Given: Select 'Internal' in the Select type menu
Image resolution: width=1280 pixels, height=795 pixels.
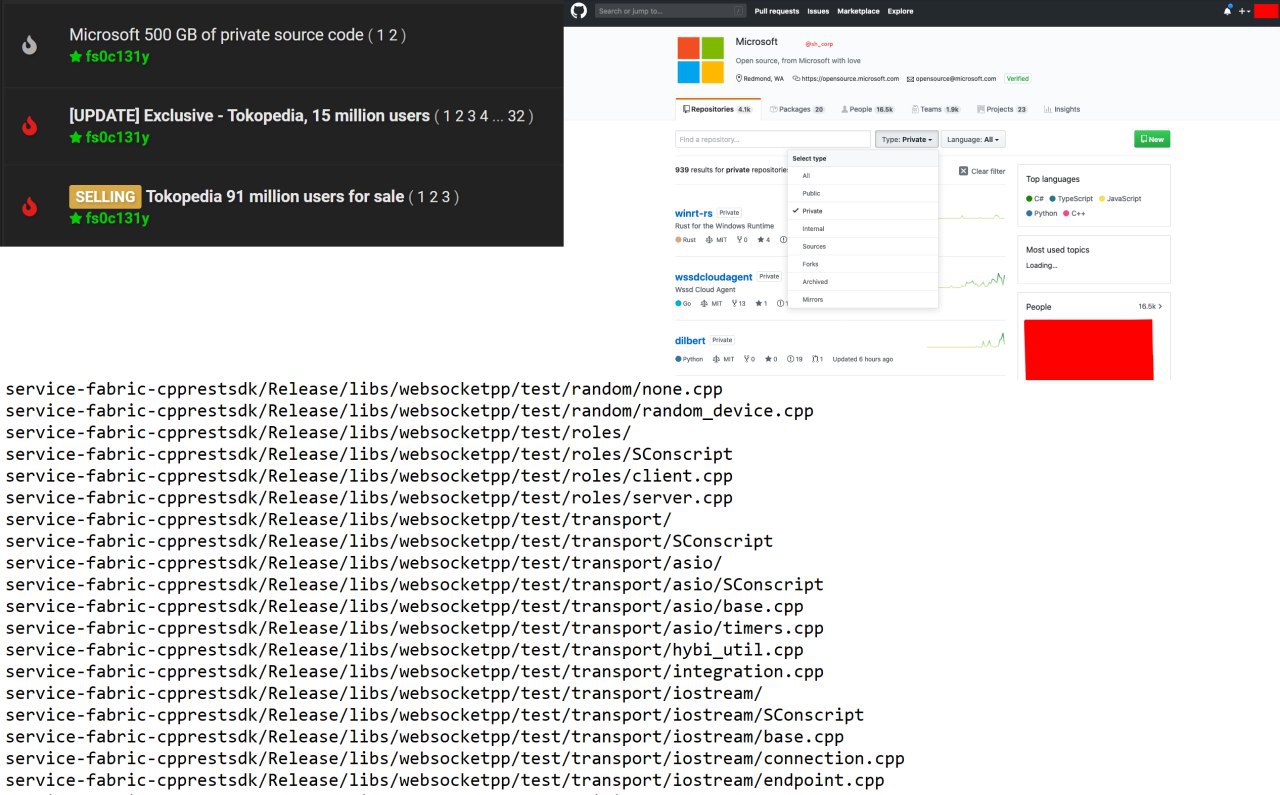Looking at the screenshot, I should point(863,229).
